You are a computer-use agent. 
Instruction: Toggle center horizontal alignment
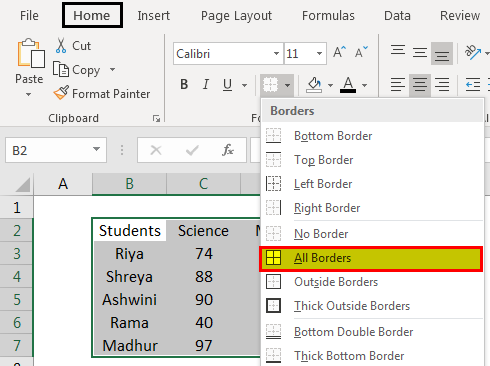tap(420, 85)
